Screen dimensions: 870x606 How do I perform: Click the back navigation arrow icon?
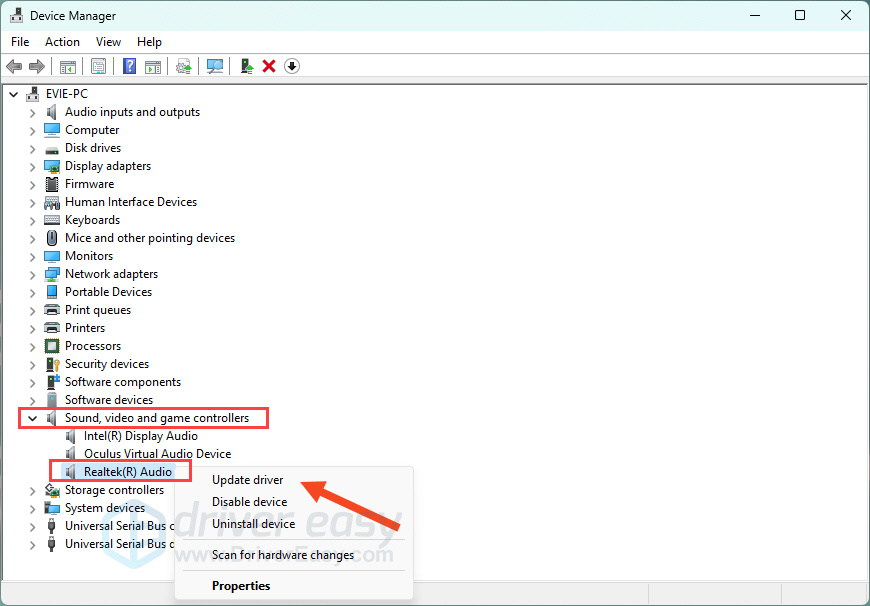13,66
